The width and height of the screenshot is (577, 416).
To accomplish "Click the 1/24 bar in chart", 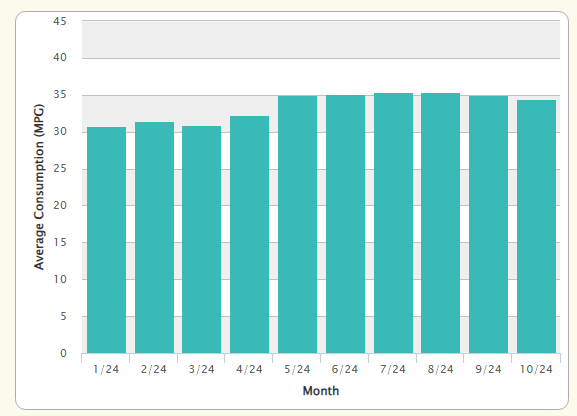I will (x=106, y=240).
